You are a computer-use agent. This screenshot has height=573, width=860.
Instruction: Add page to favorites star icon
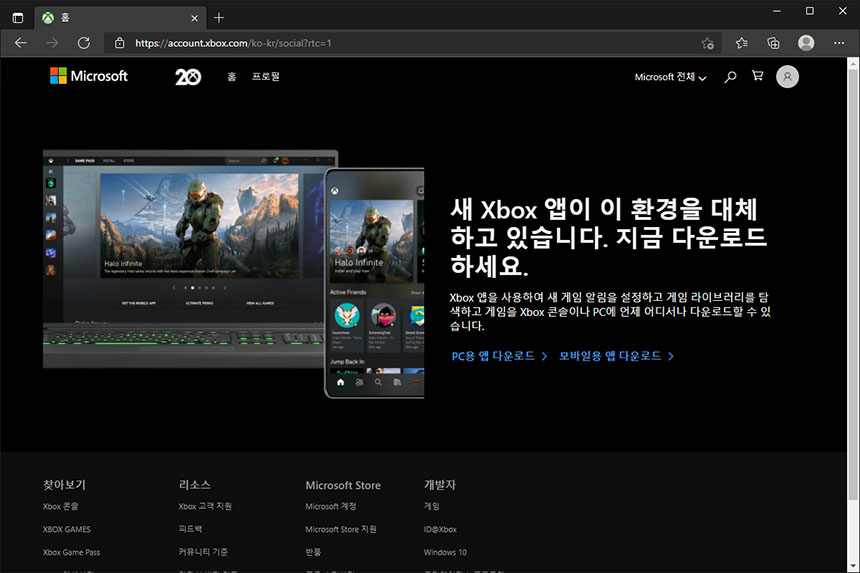pos(708,43)
